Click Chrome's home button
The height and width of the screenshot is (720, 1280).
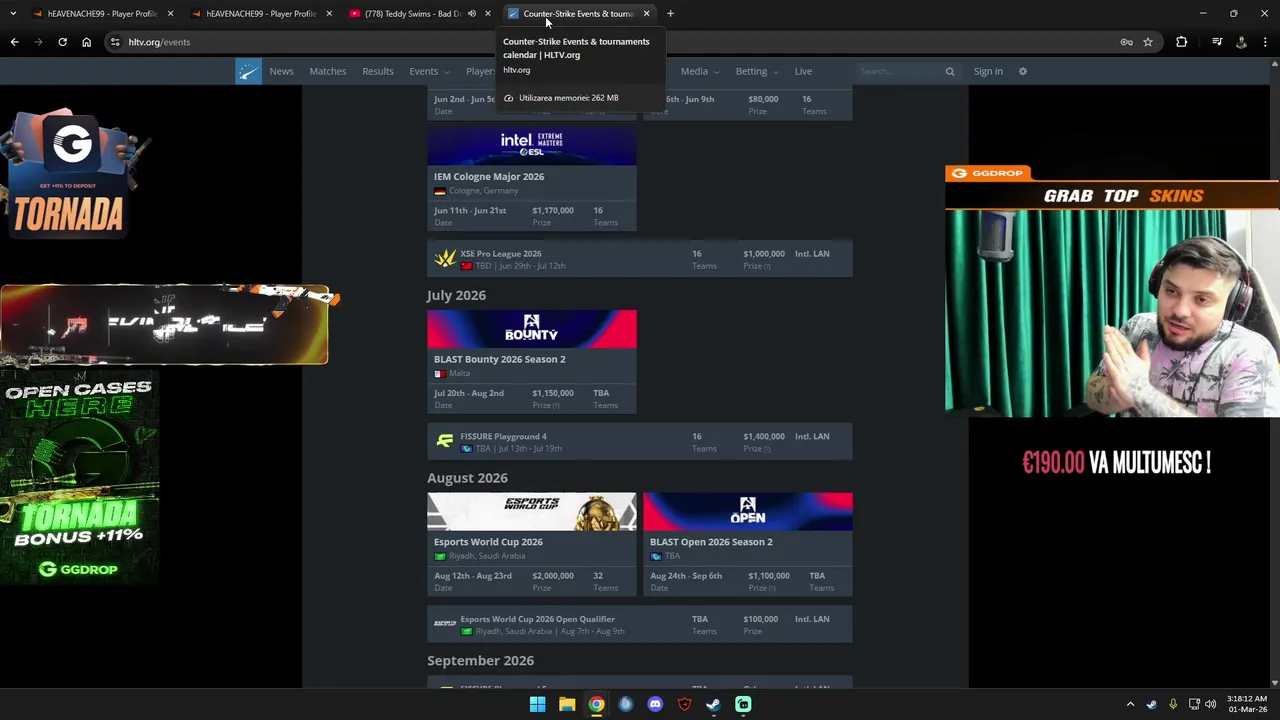(86, 42)
